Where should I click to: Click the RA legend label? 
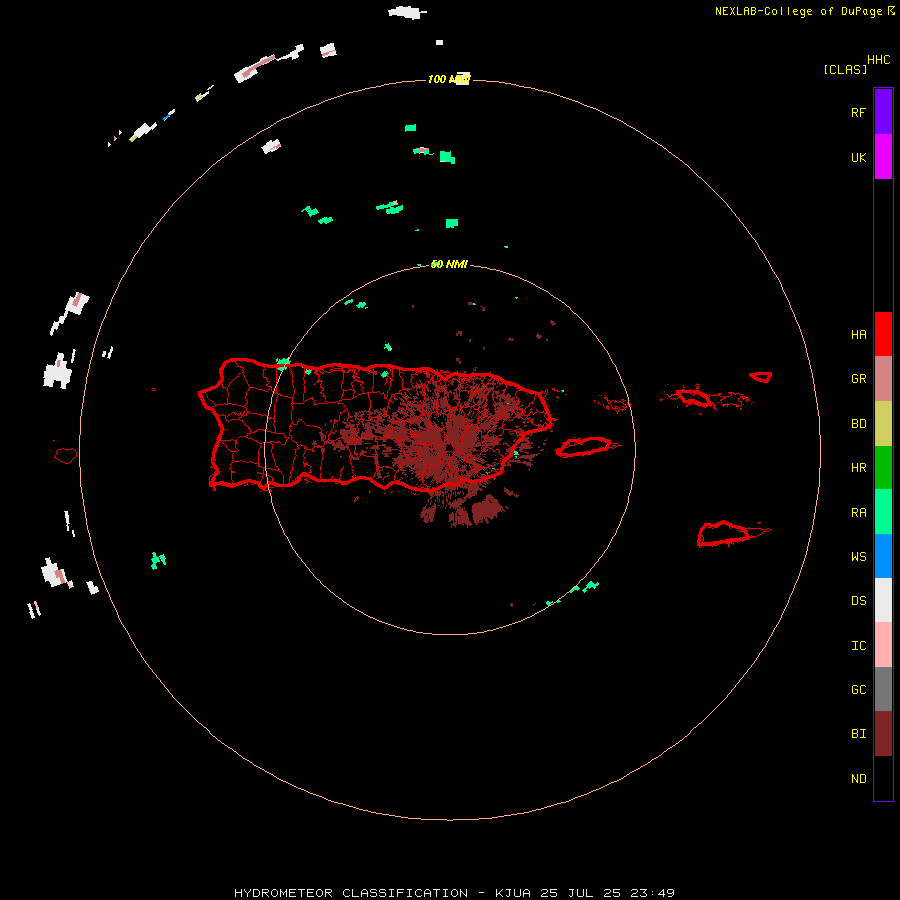[858, 513]
